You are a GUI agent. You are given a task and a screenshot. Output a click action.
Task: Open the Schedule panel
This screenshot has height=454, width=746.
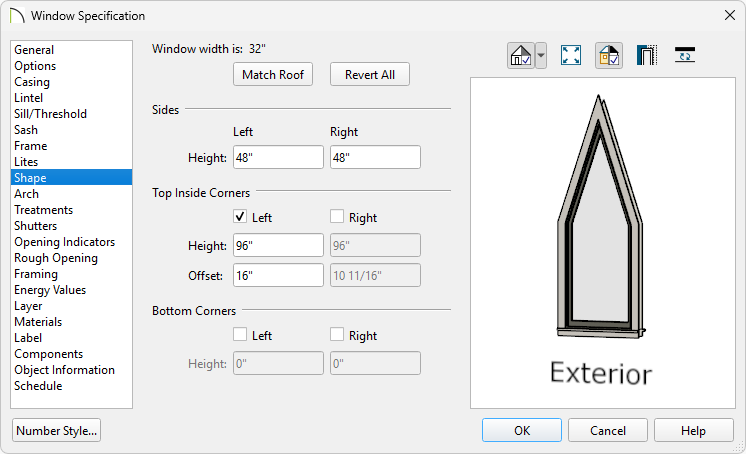[x=71, y=386]
